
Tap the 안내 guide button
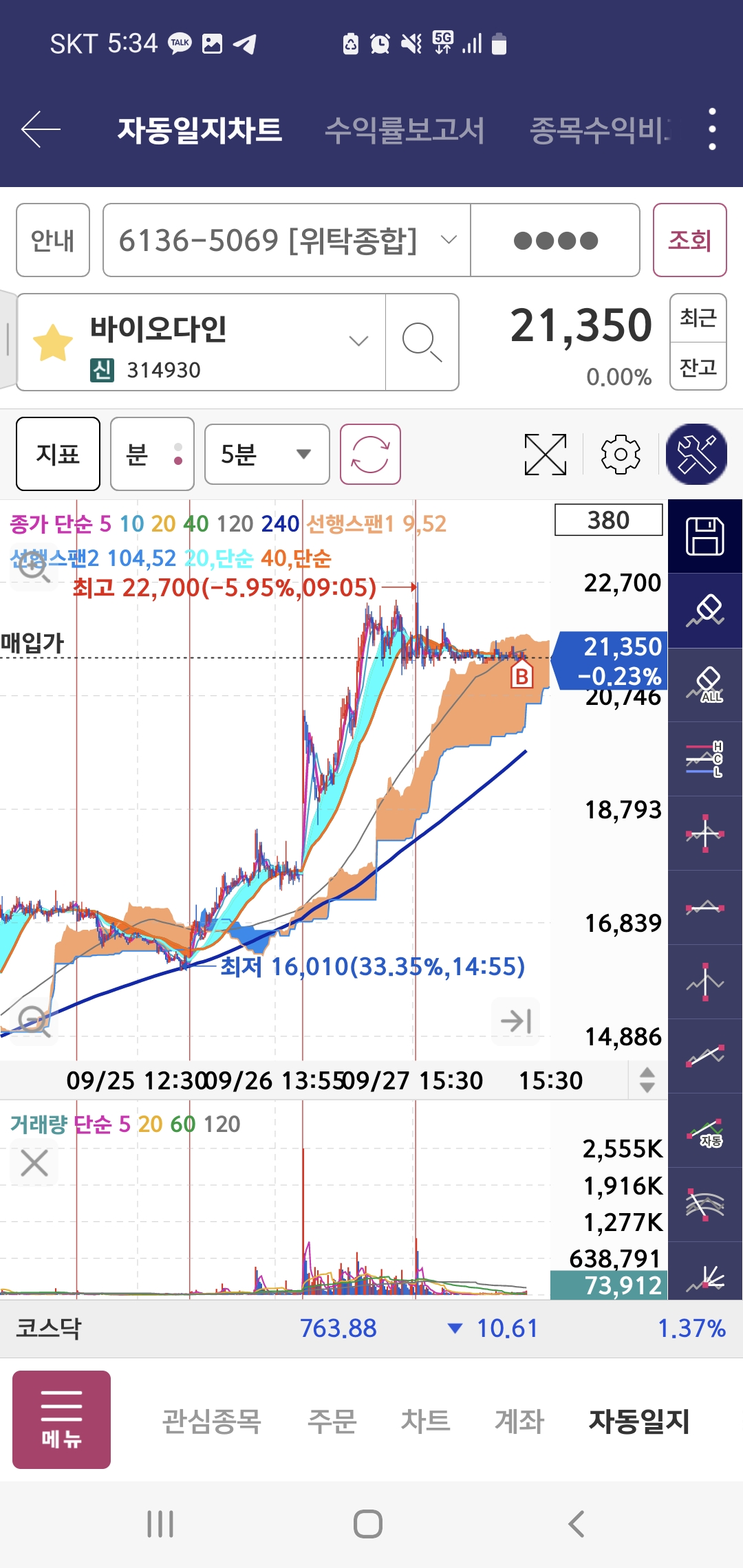pos(53,240)
